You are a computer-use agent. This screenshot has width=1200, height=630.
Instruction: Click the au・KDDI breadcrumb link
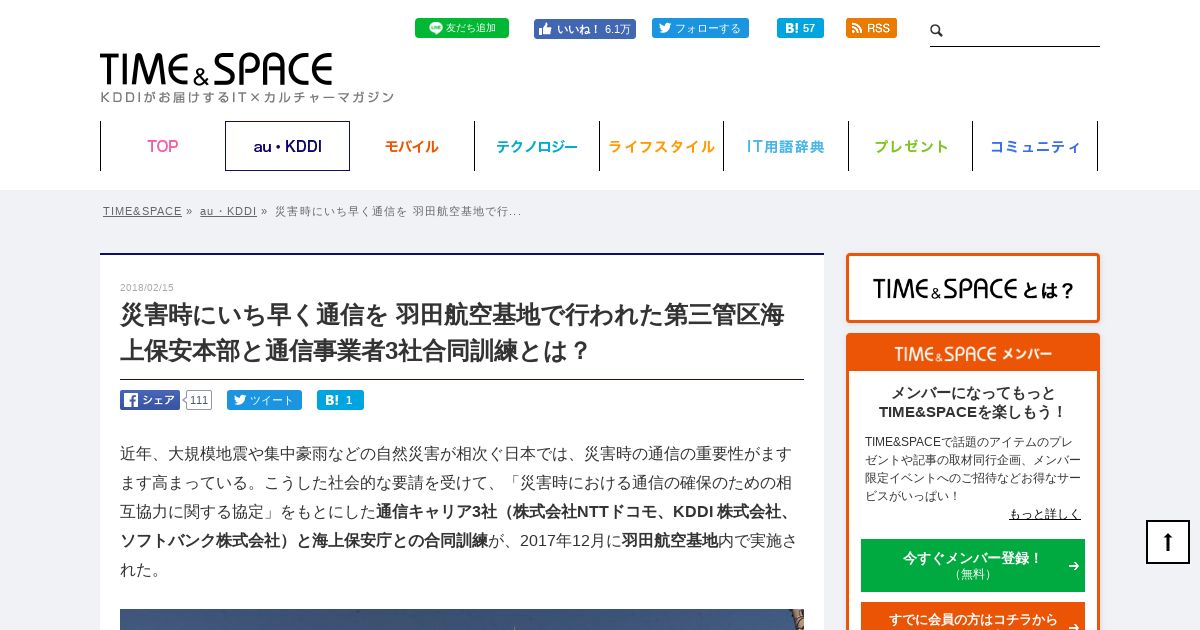[228, 211]
